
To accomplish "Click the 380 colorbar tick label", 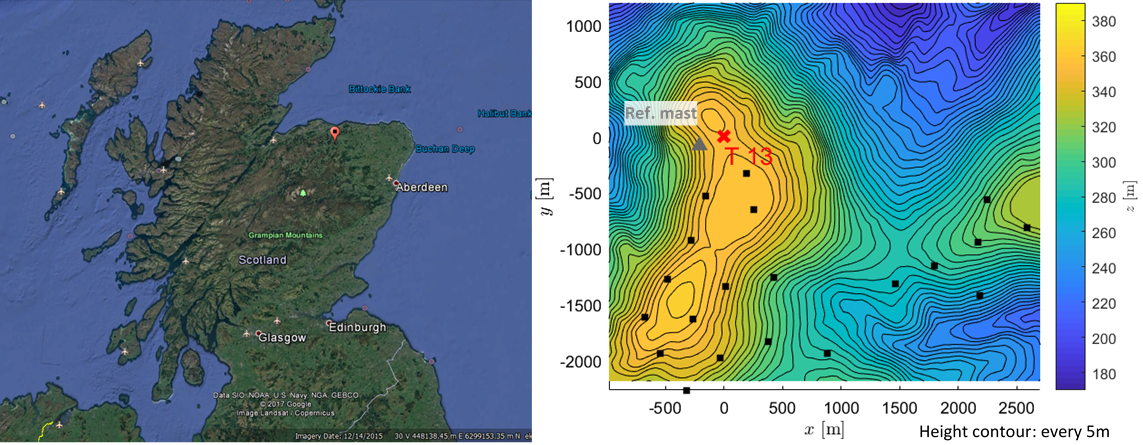I will click(1103, 21).
